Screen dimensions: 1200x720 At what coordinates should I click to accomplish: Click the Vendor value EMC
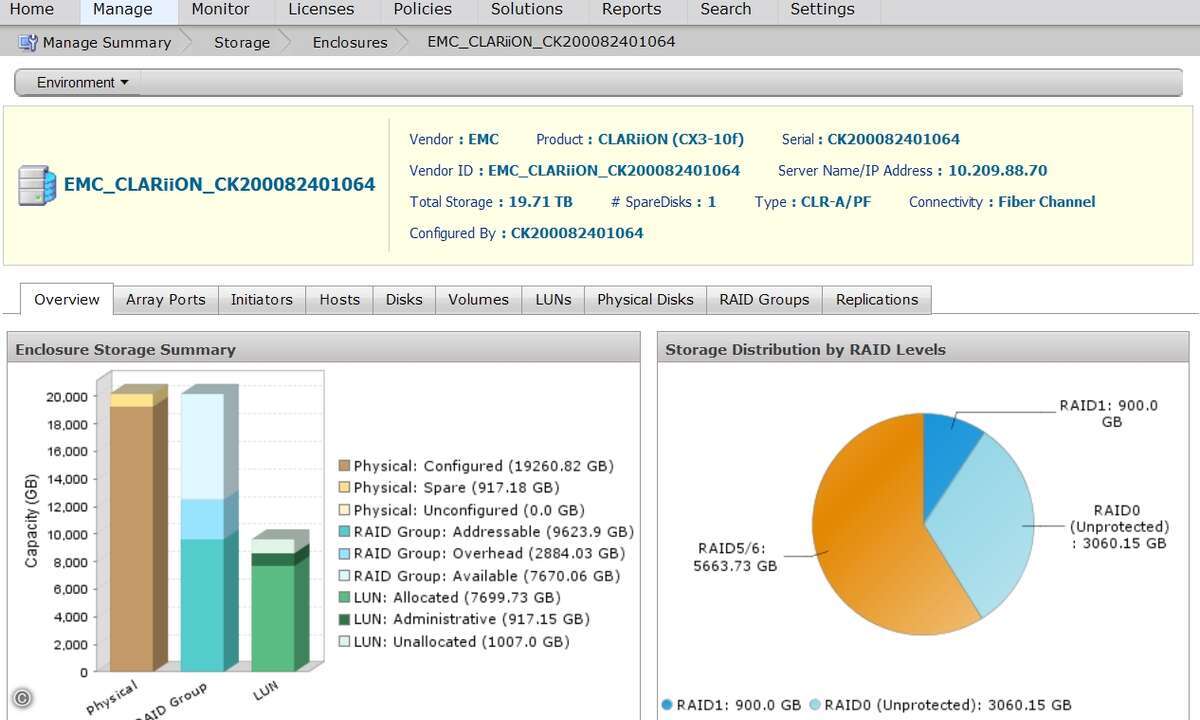[x=484, y=140]
